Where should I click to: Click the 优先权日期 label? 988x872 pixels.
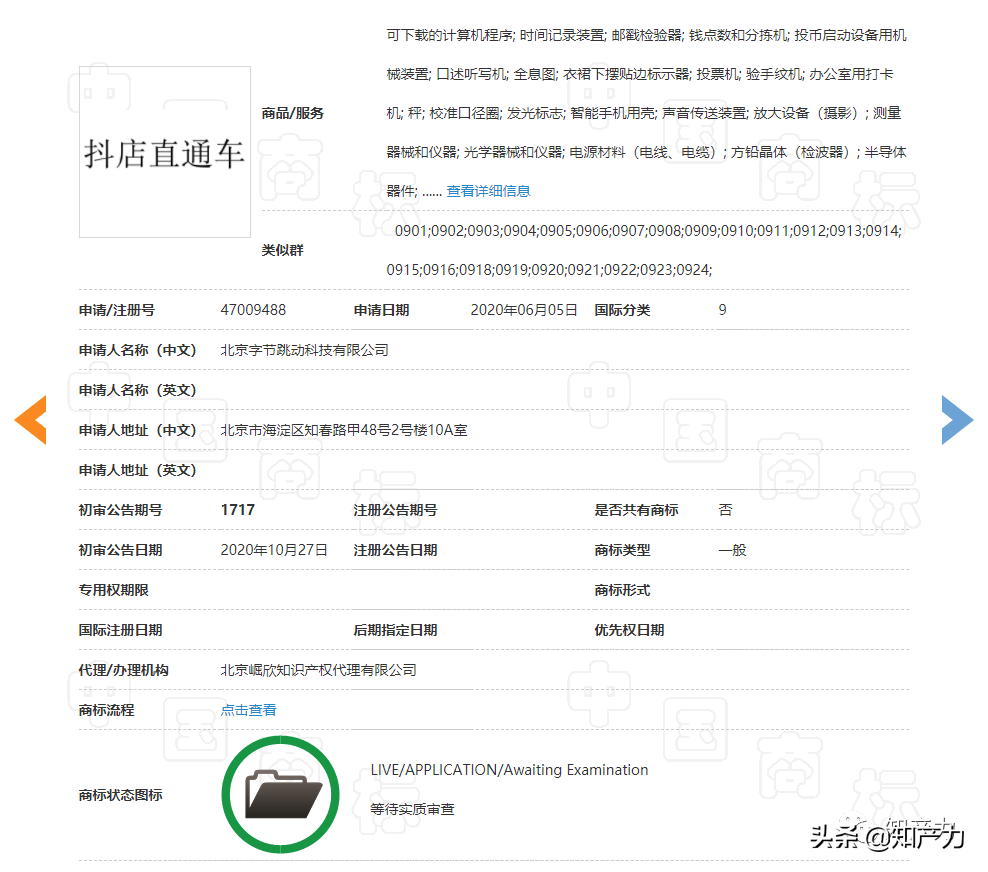[629, 630]
